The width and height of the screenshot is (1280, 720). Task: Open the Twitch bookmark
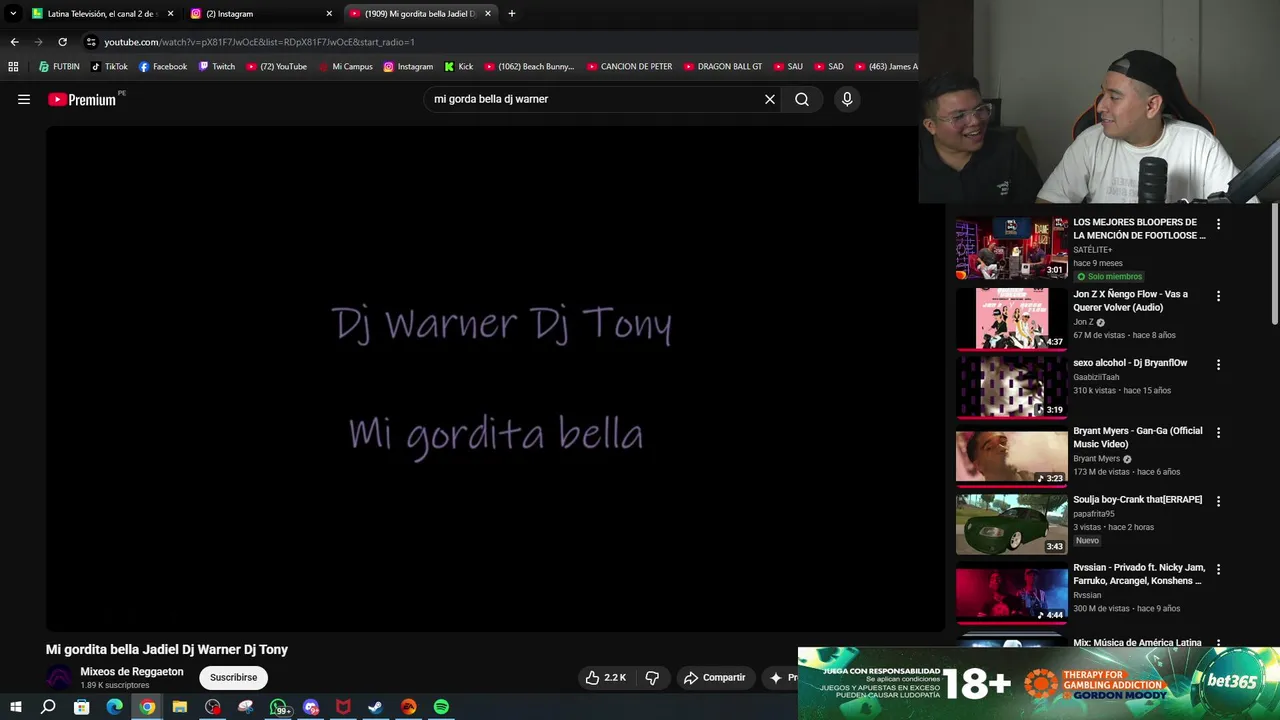(217, 67)
